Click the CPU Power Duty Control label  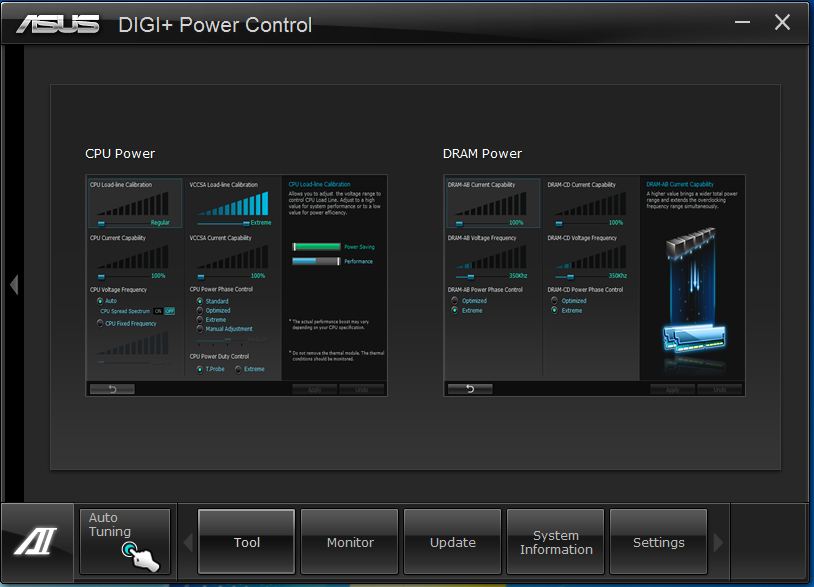click(219, 357)
